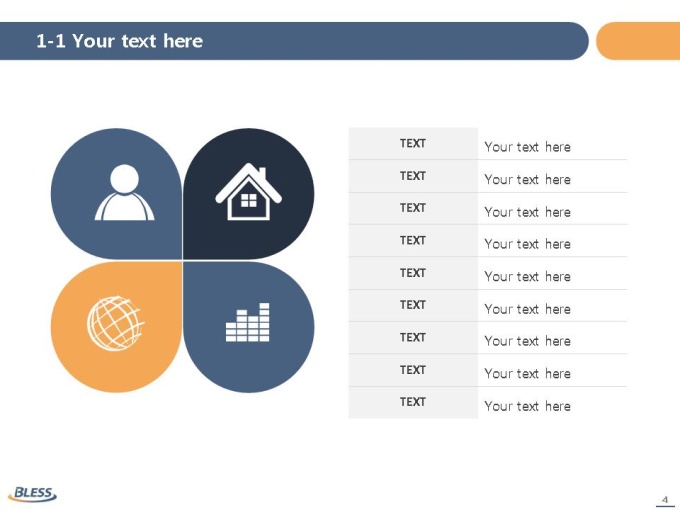
Task: Click the last row 'Your text here'
Action: pyautogui.click(x=527, y=406)
